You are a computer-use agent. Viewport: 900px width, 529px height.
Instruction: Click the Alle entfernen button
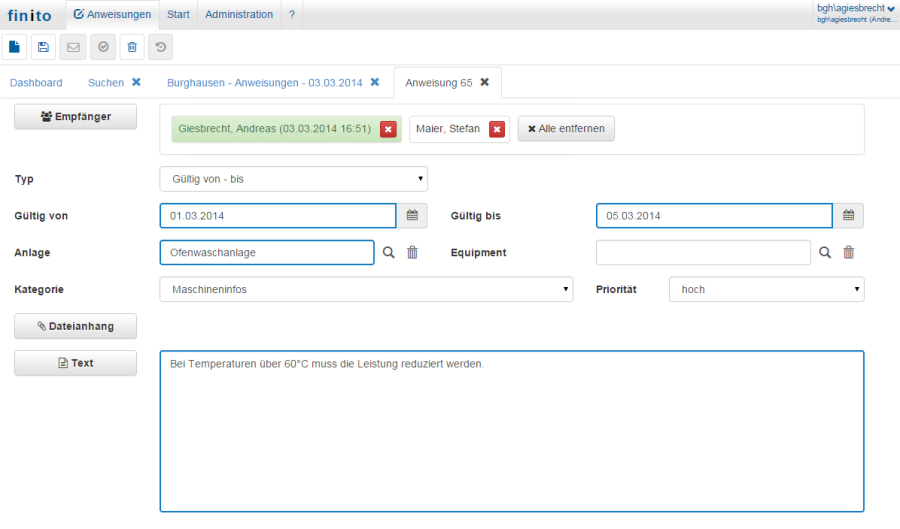pos(566,129)
